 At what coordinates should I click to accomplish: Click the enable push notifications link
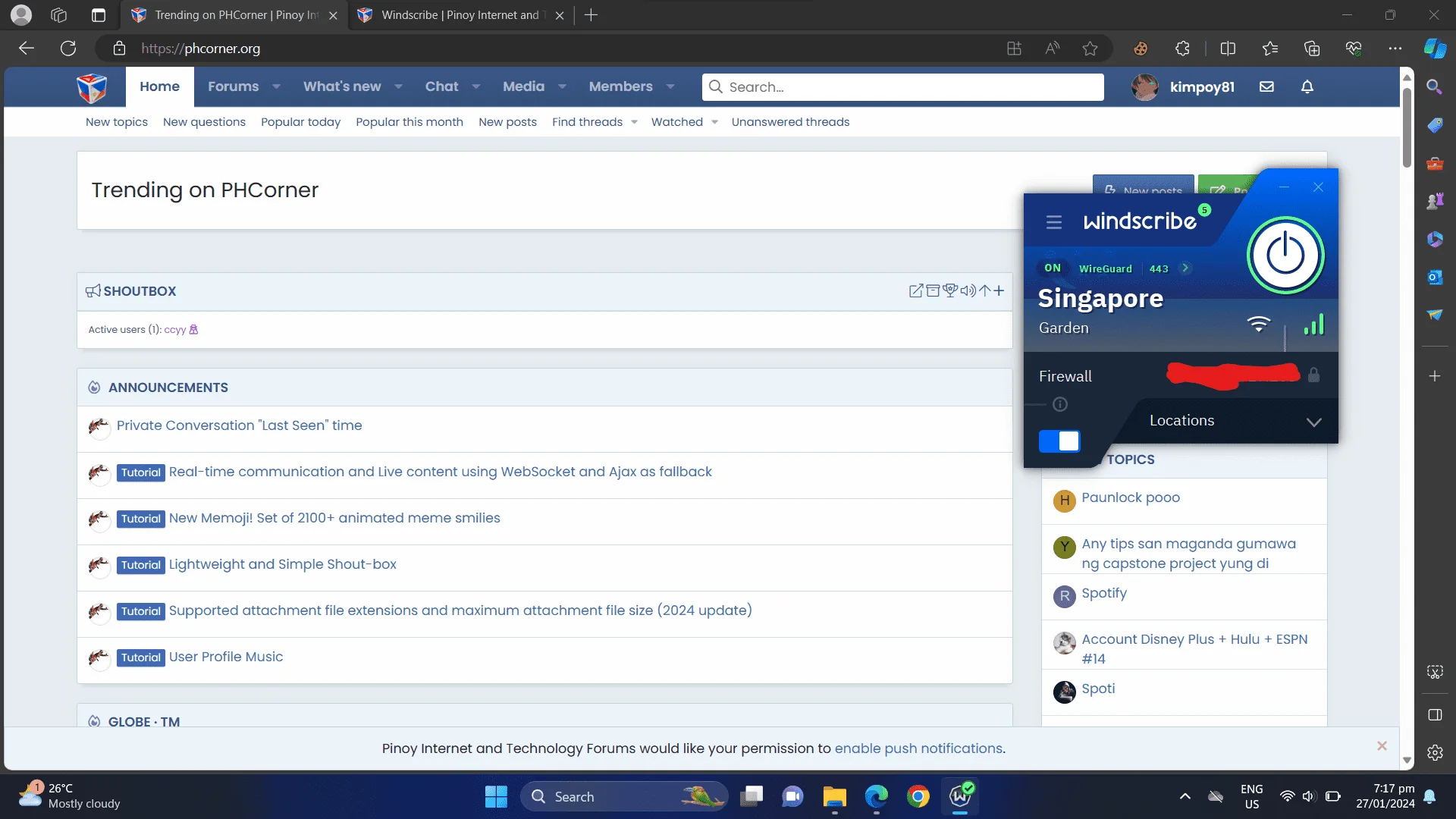point(918,748)
